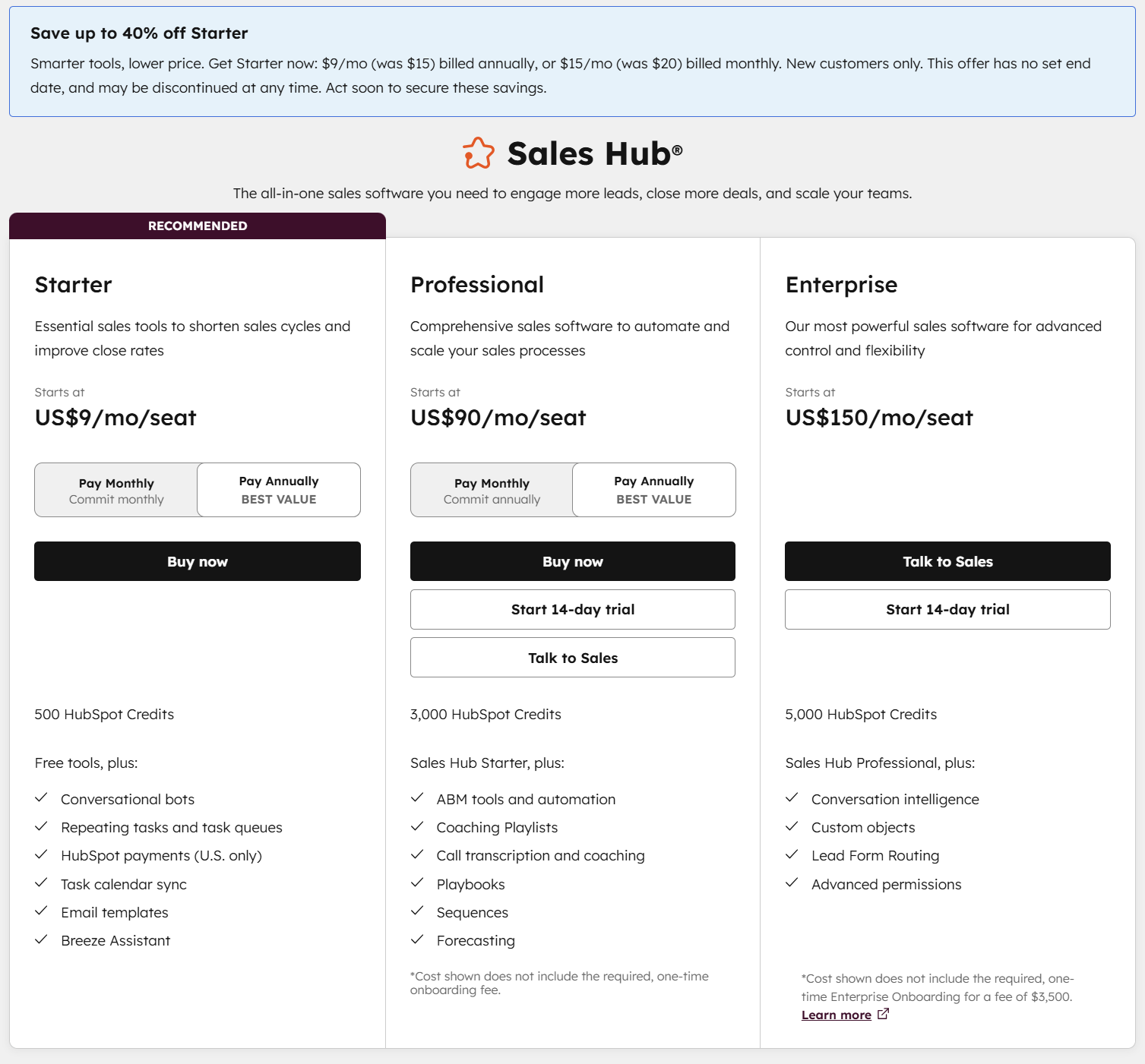The width and height of the screenshot is (1145, 1064).
Task: Start the 14-day trial for Professional
Action: pyautogui.click(x=572, y=610)
